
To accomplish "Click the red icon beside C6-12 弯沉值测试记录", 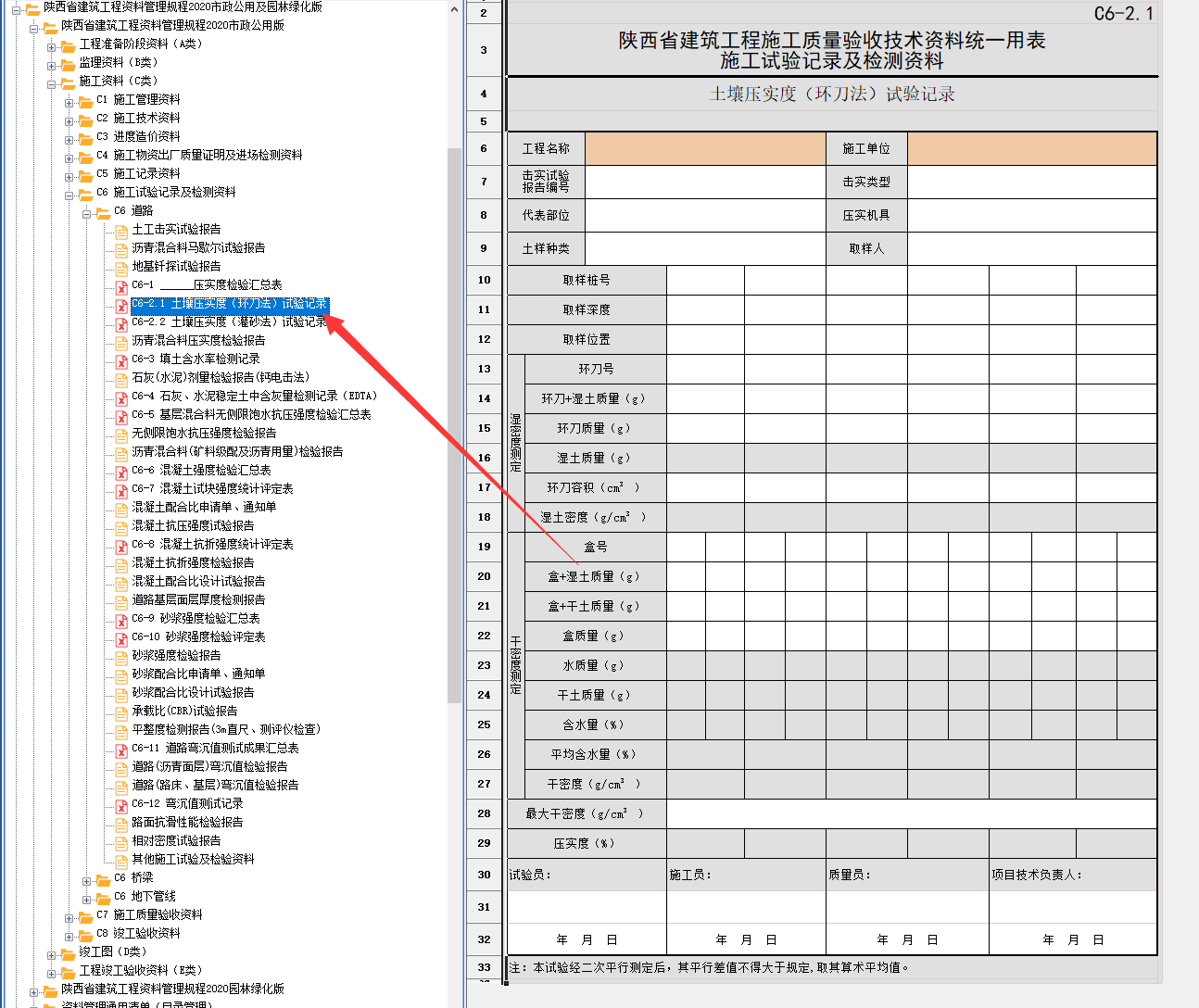I will 121,805.
